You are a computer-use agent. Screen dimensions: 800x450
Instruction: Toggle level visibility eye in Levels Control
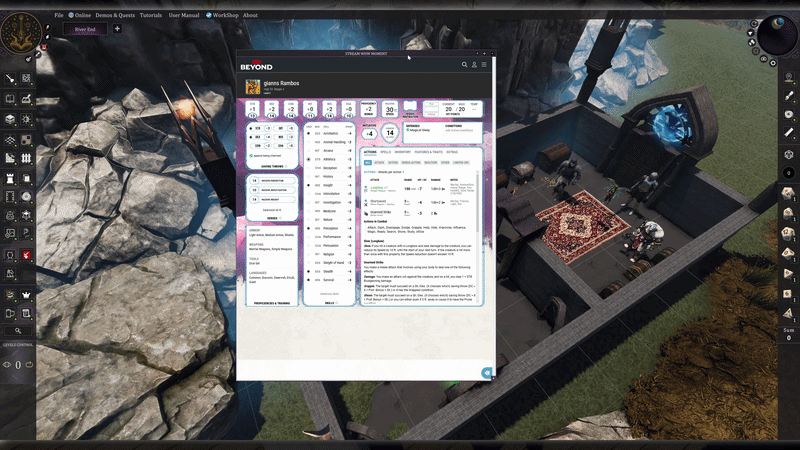(7, 365)
